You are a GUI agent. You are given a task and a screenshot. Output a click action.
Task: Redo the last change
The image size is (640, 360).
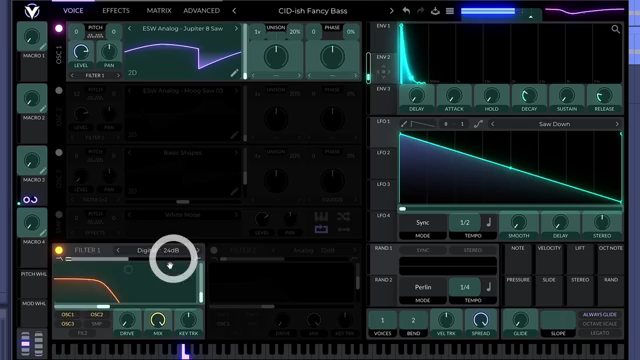(420, 11)
